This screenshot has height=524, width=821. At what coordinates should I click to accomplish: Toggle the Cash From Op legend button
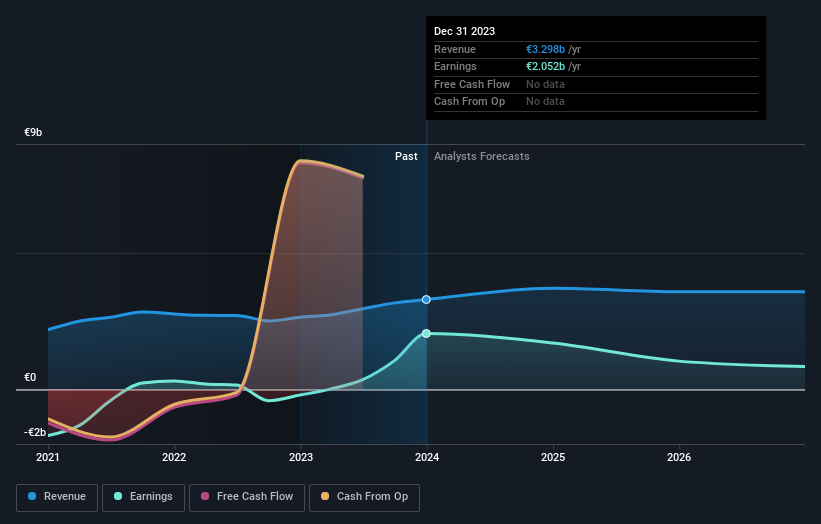pyautogui.click(x=364, y=497)
